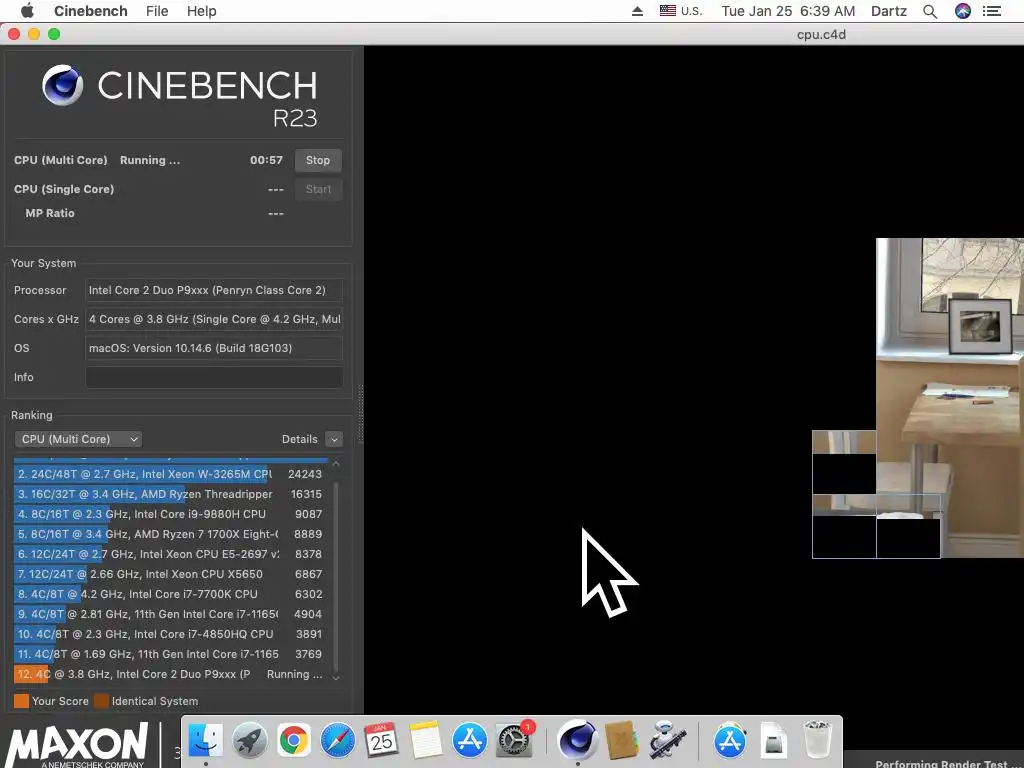Click the Cinebench logo sphere
The height and width of the screenshot is (768, 1024).
63,85
